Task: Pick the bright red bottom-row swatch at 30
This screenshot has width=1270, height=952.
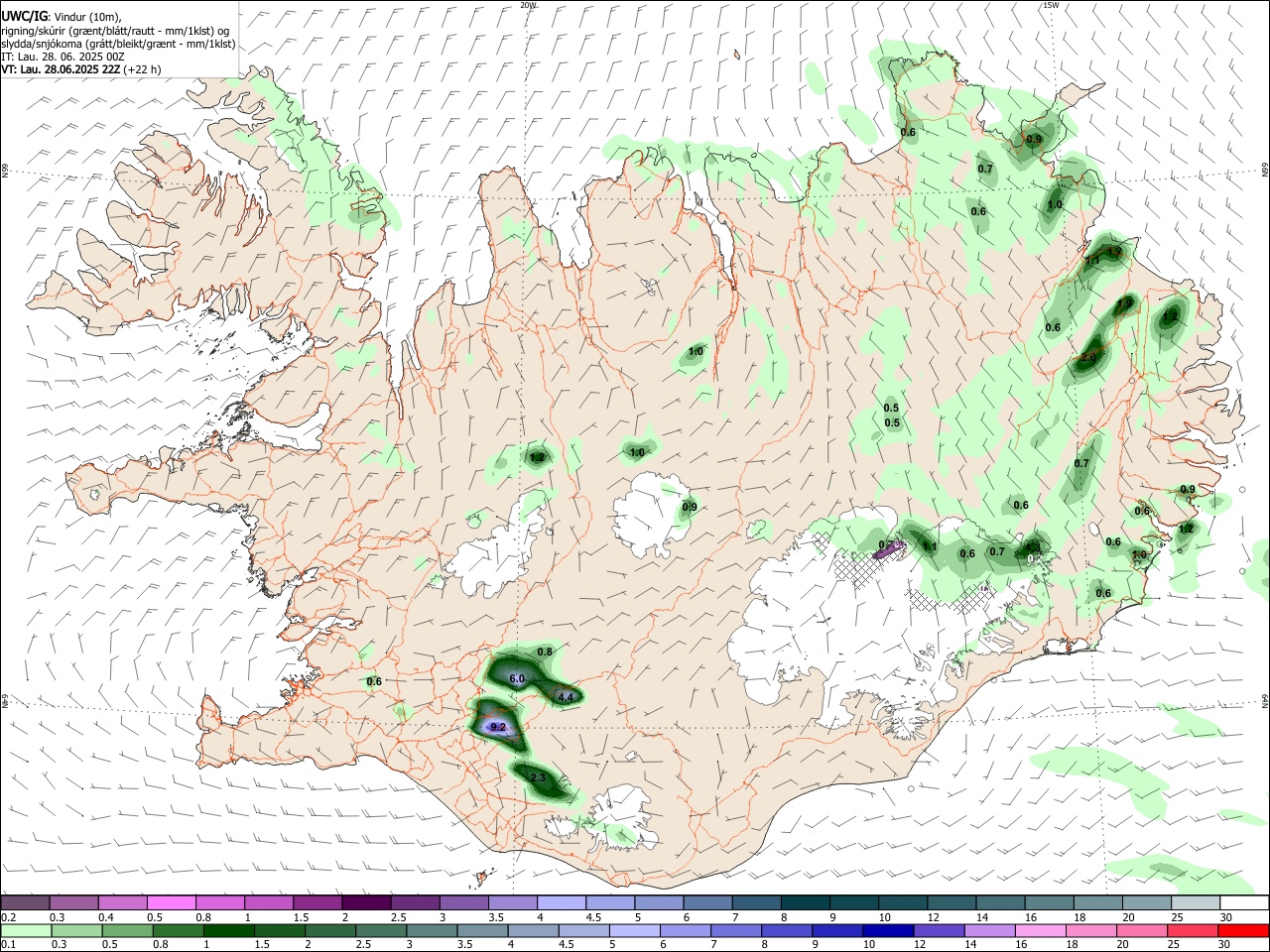Action: (x=1242, y=930)
